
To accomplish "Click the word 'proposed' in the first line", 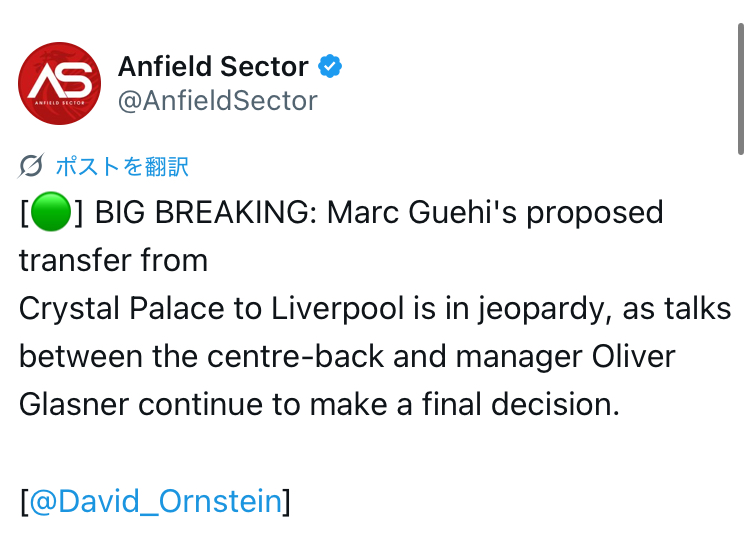I will tap(595, 212).
